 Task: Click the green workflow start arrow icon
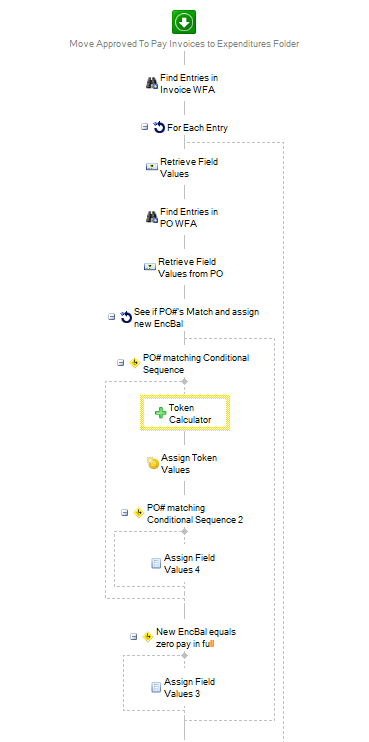[184, 22]
